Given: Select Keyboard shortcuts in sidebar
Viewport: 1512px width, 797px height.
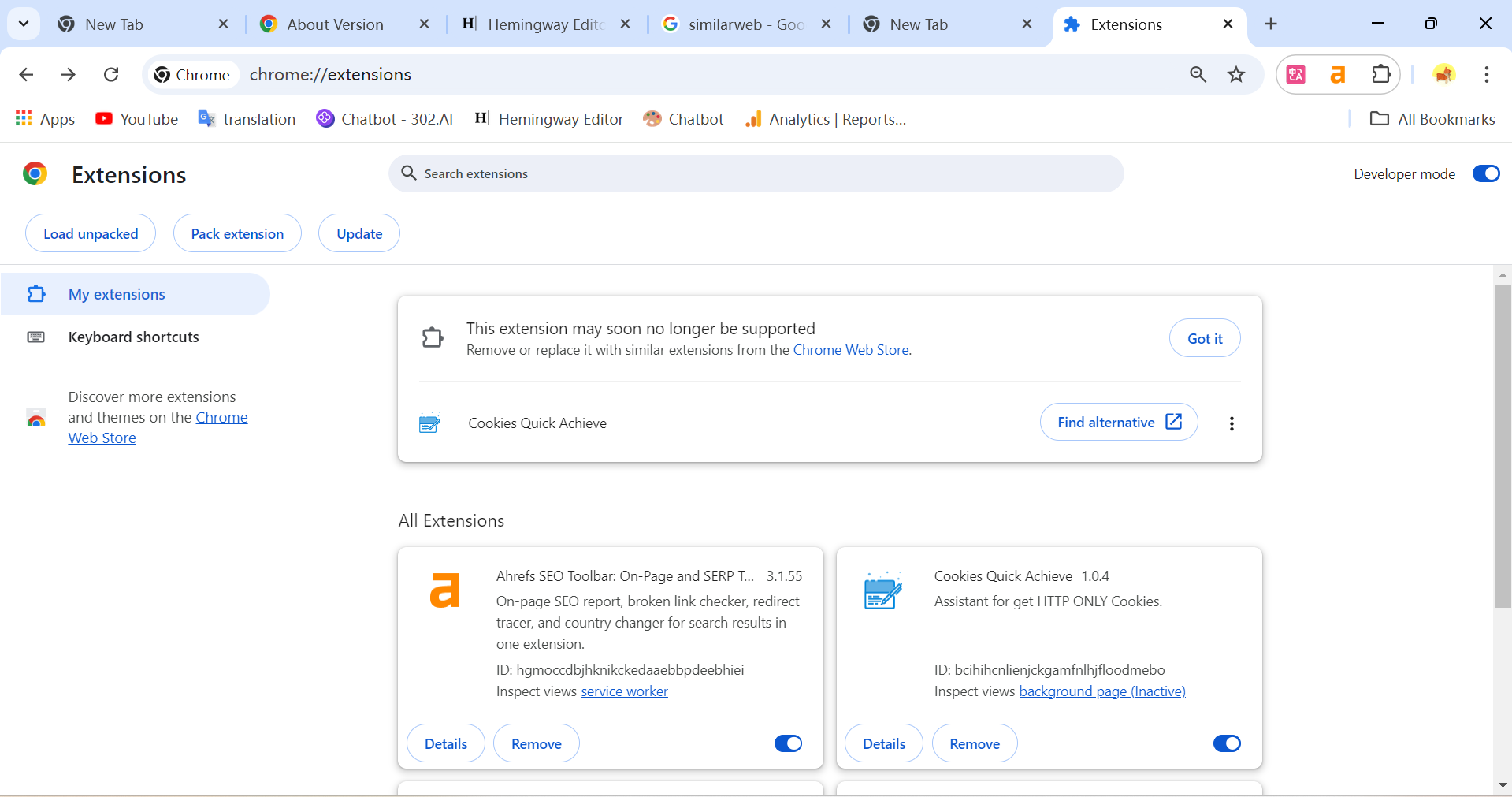Looking at the screenshot, I should coord(133,337).
